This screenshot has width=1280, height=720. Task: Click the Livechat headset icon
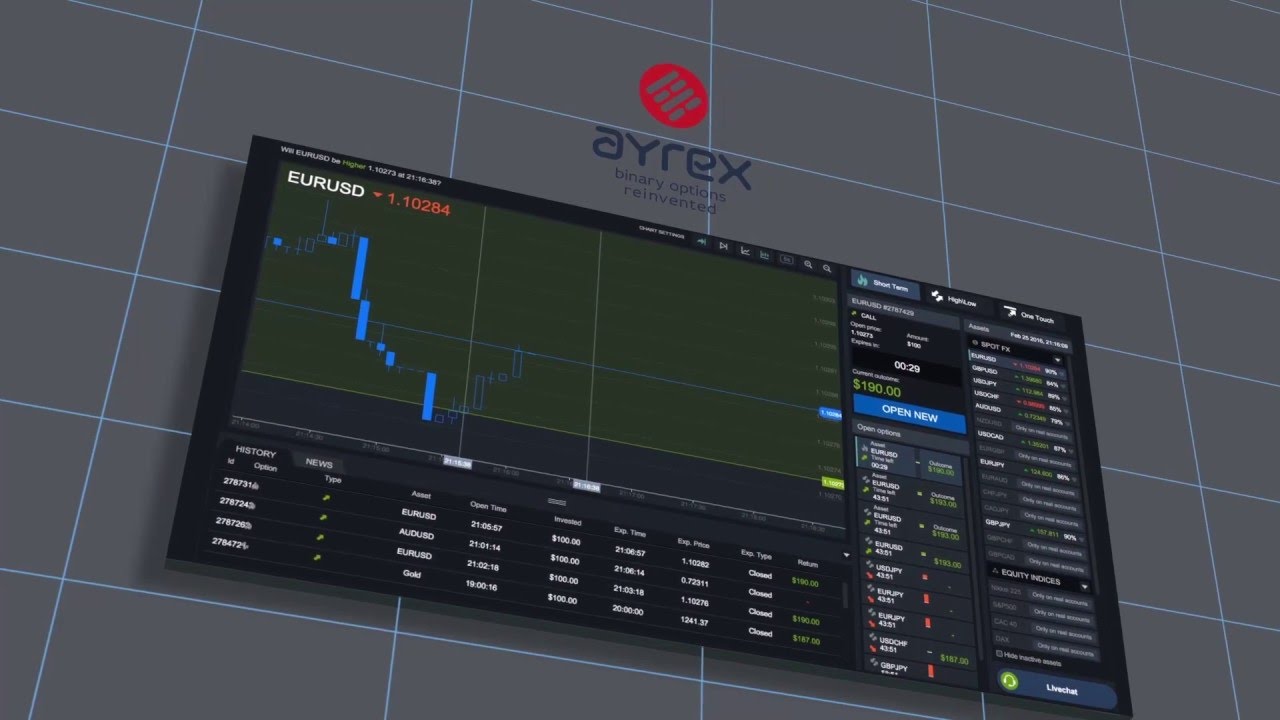point(1009,682)
